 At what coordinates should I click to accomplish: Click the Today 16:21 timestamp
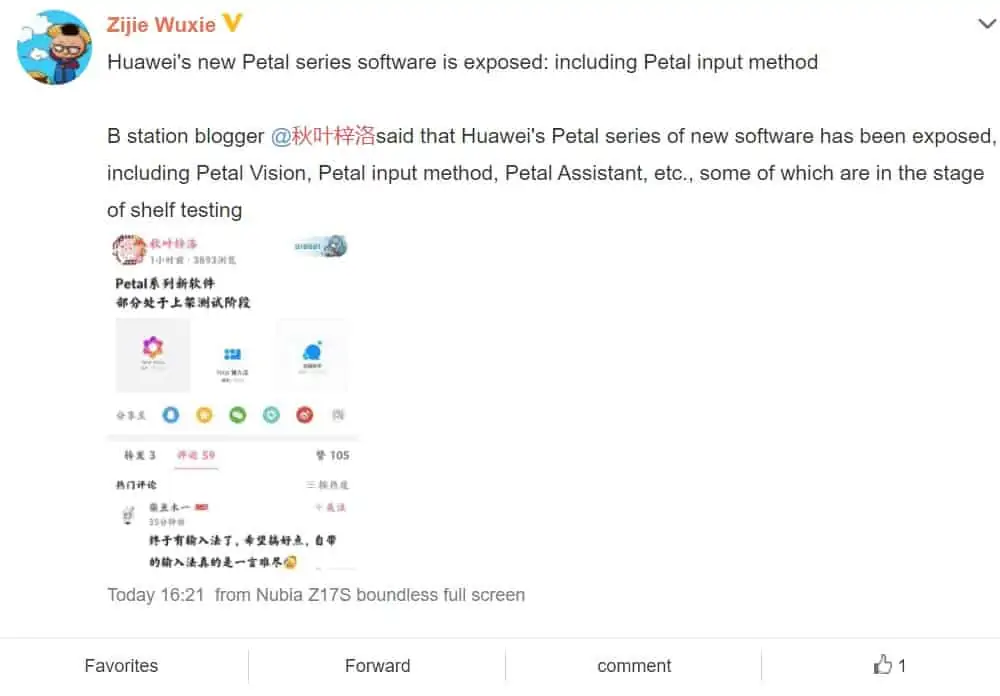tap(156, 595)
